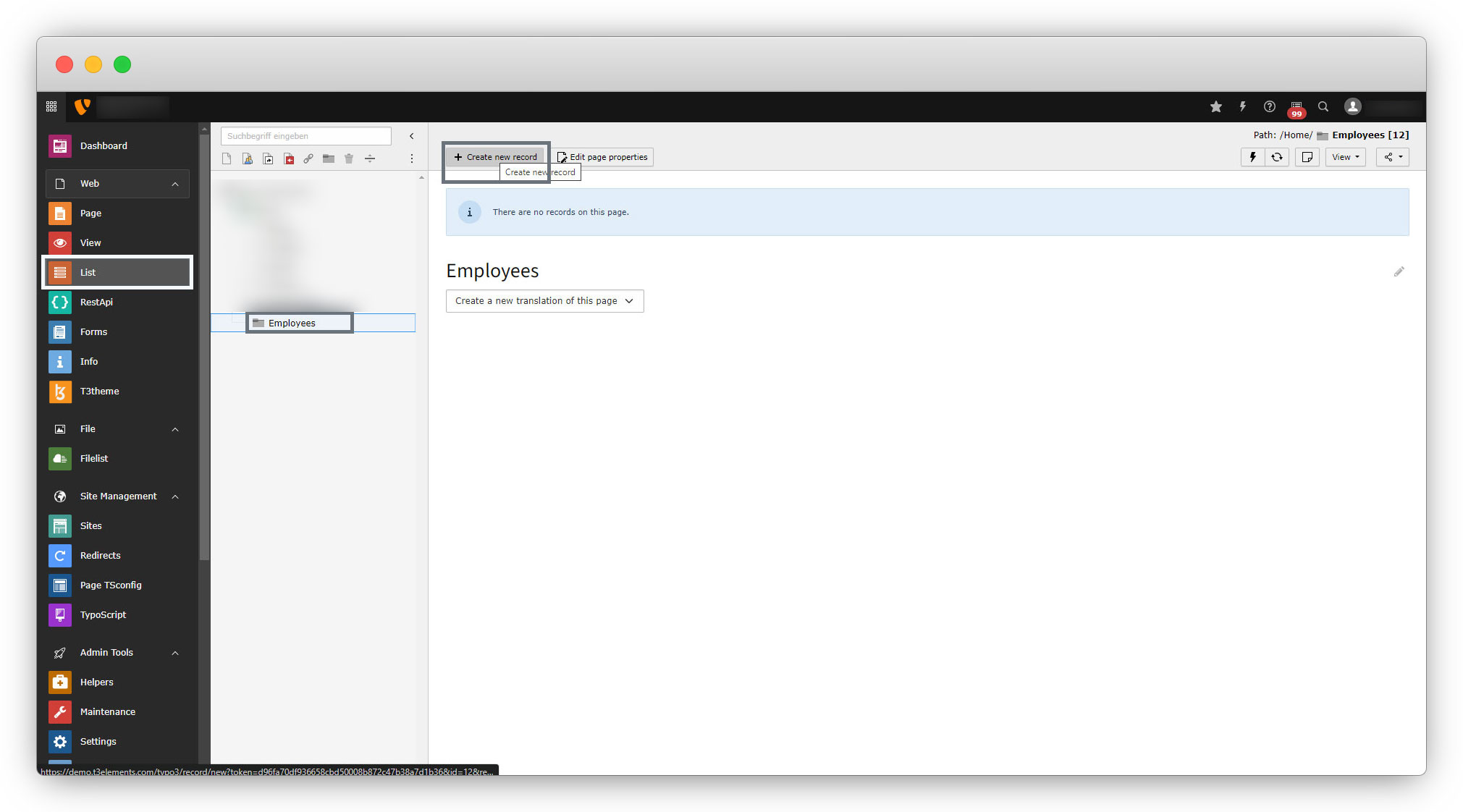1463x812 pixels.
Task: Click the page tree search field
Action: (x=305, y=136)
